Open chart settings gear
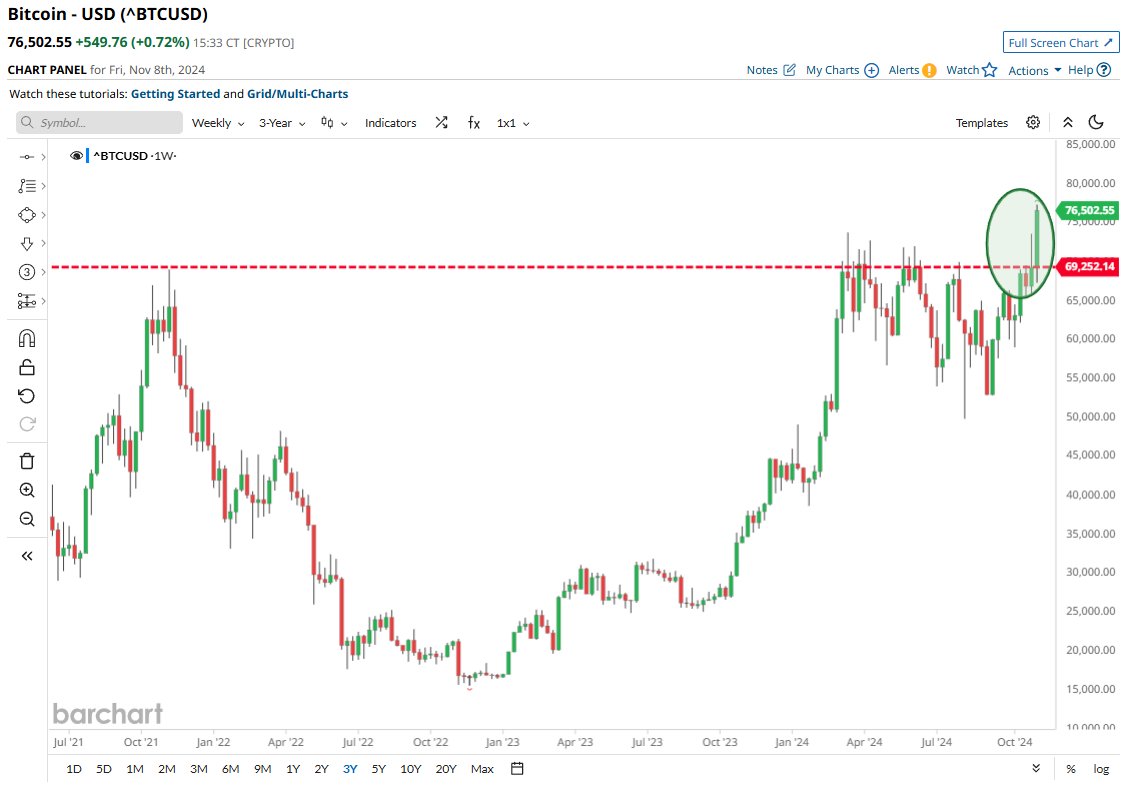The width and height of the screenshot is (1129, 791). tap(1033, 122)
